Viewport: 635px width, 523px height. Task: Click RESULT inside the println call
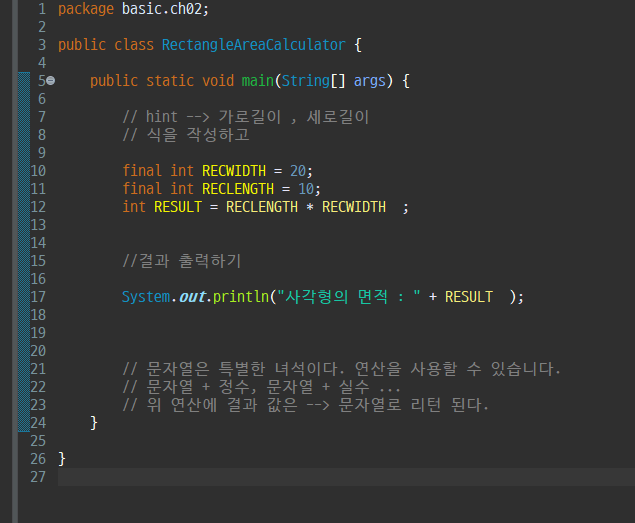click(469, 297)
